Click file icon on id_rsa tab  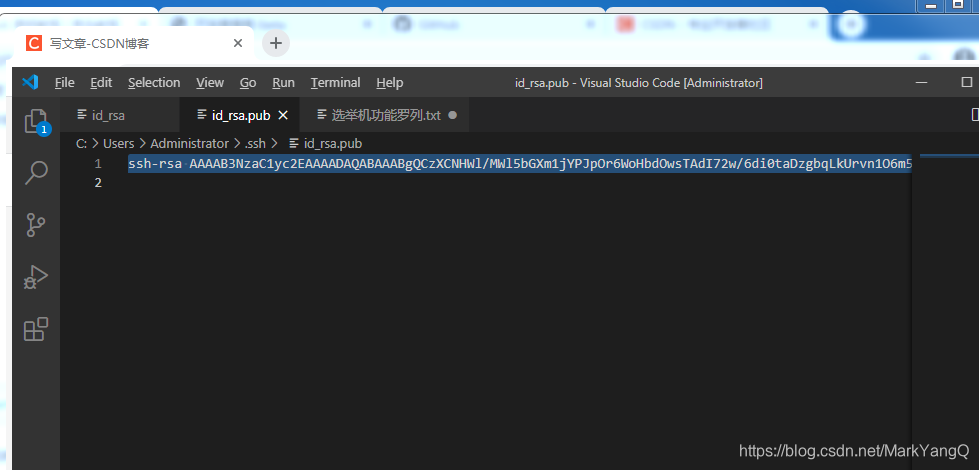click(81, 115)
